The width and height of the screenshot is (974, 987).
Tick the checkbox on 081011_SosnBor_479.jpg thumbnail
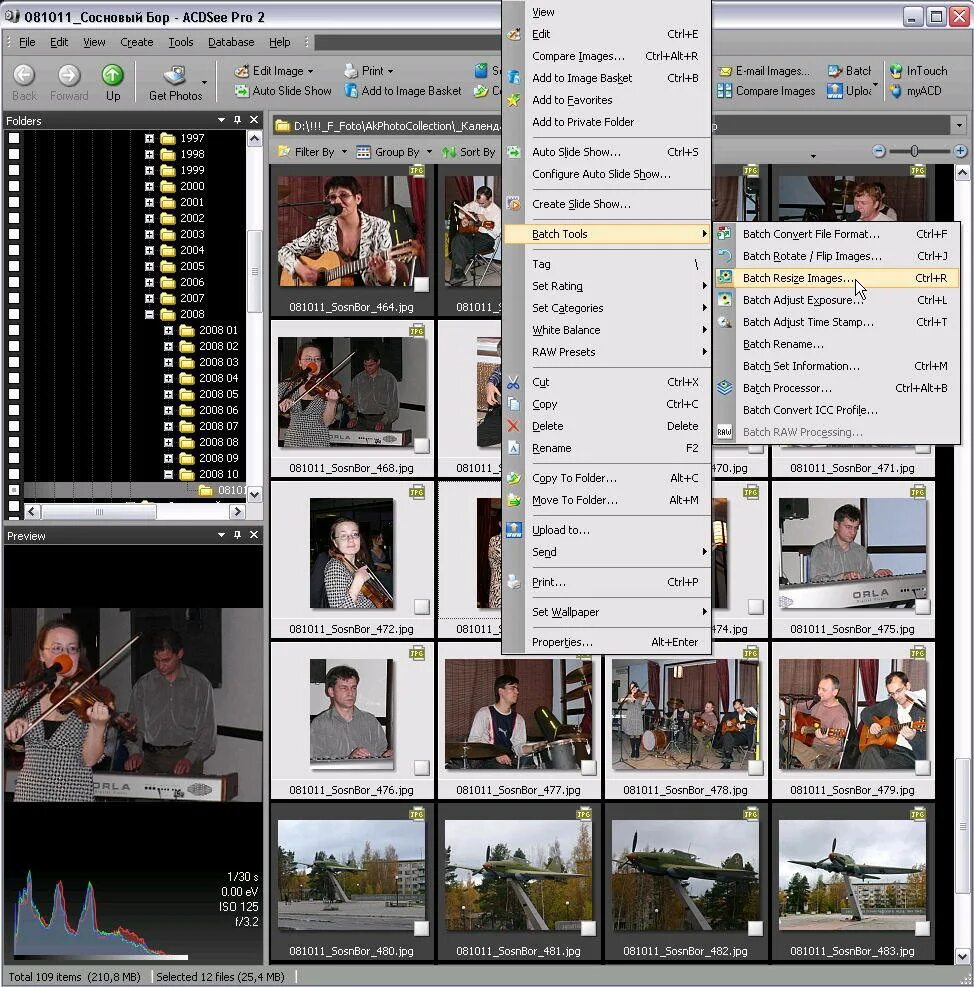(x=922, y=768)
